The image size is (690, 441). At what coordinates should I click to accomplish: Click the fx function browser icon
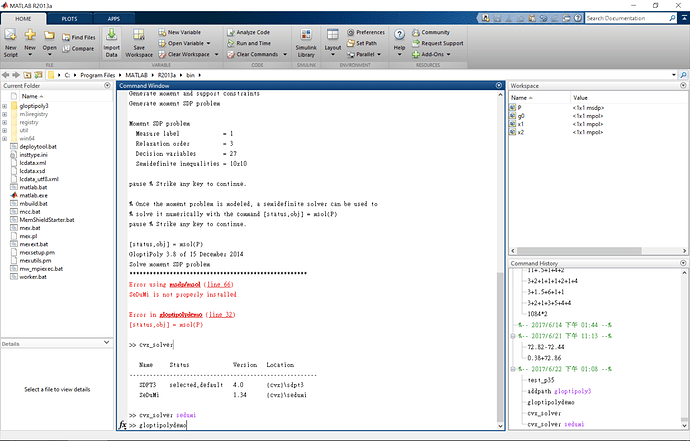pyautogui.click(x=122, y=425)
